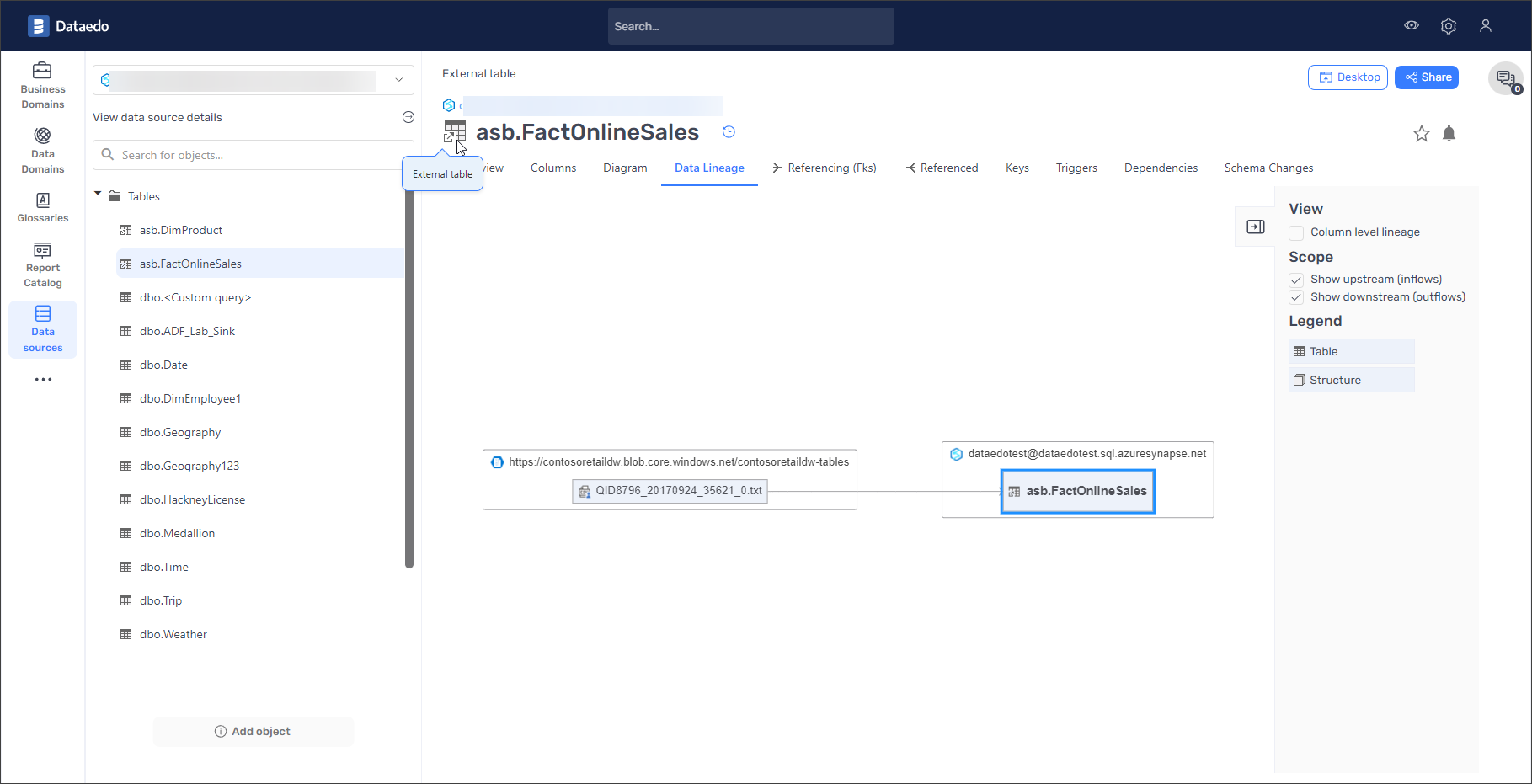Click the eye preview icon in top bar
The width and height of the screenshot is (1532, 784).
[1412, 25]
